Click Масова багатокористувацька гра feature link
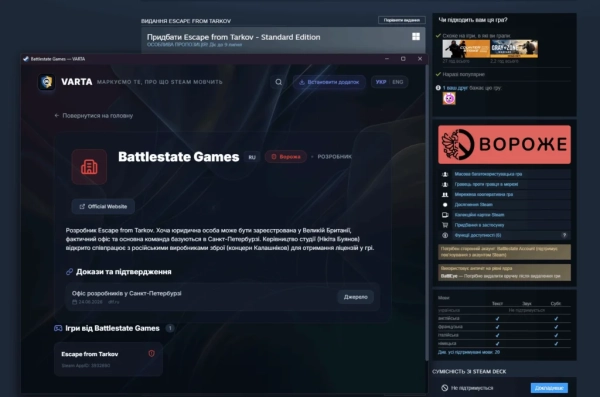600x397 pixels. (x=488, y=174)
